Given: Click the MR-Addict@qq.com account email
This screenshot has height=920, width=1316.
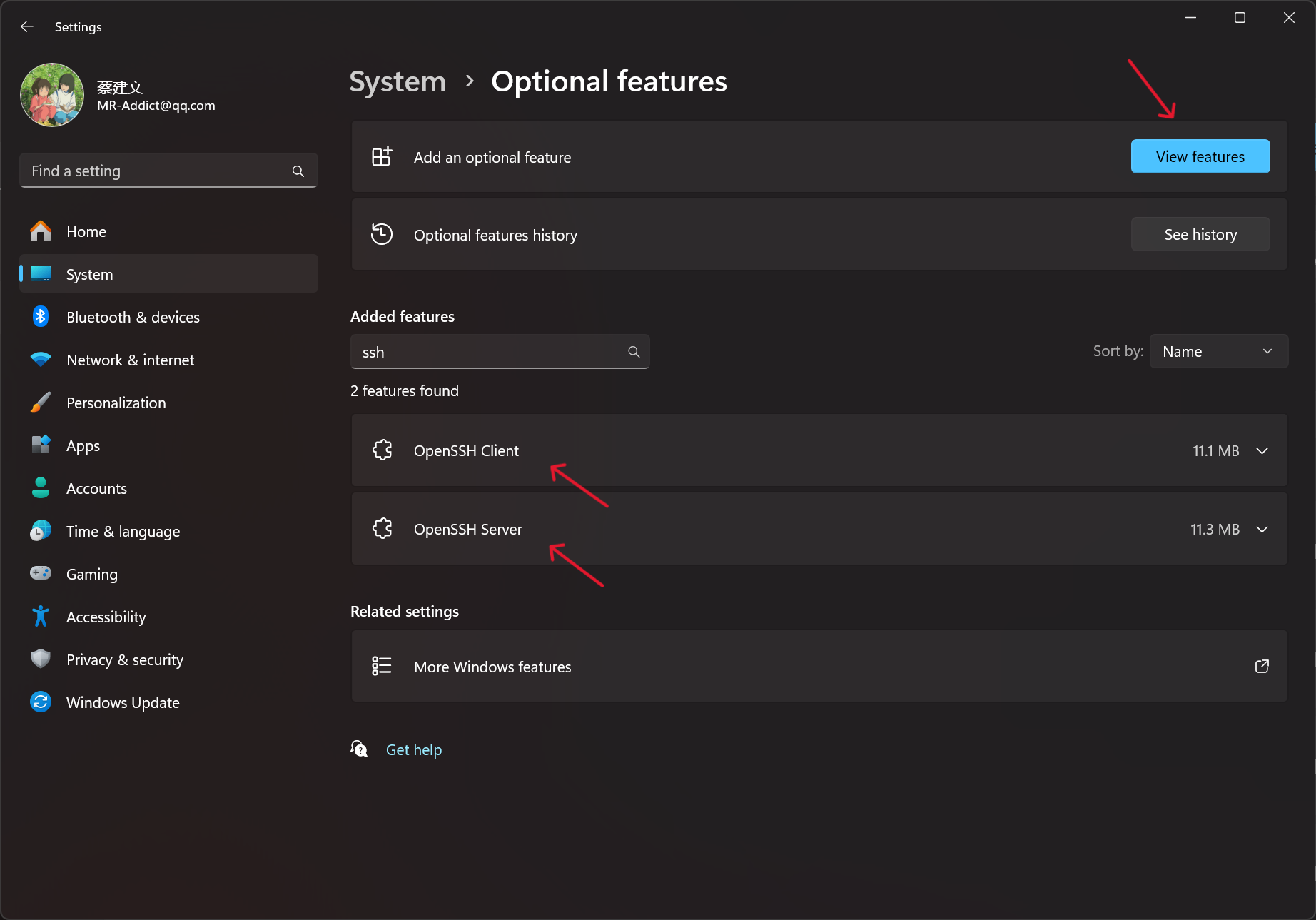Looking at the screenshot, I should click(x=156, y=106).
